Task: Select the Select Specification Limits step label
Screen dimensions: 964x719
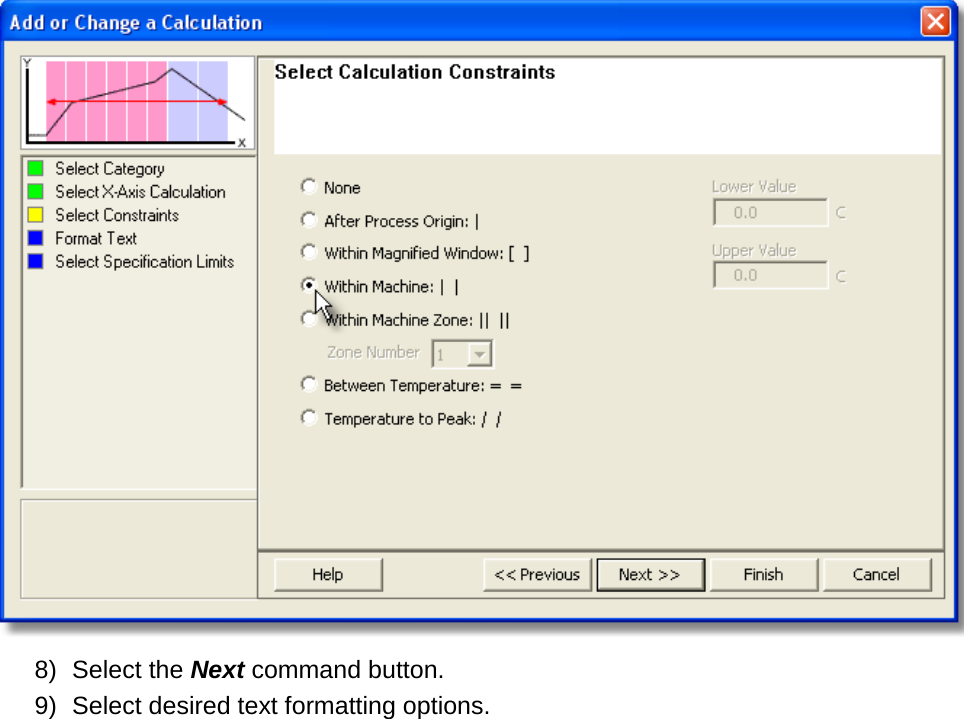Action: [144, 262]
